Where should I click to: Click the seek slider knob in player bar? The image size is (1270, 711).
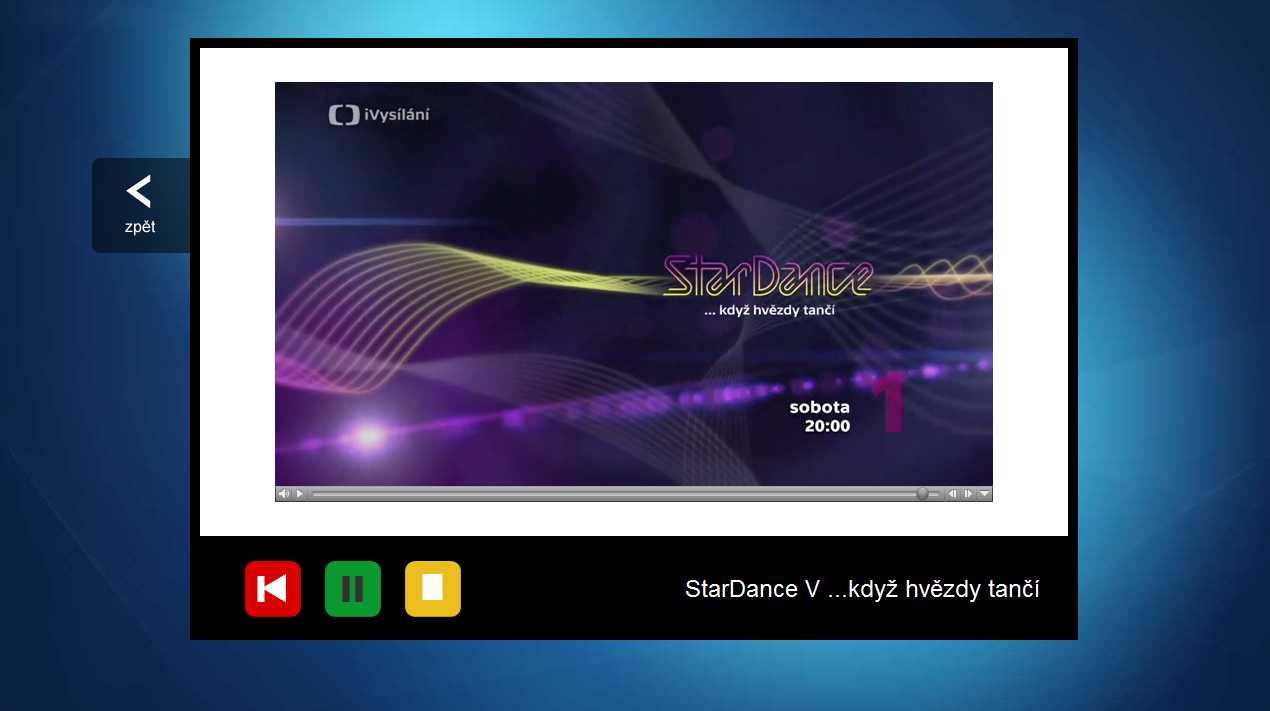tap(922, 494)
